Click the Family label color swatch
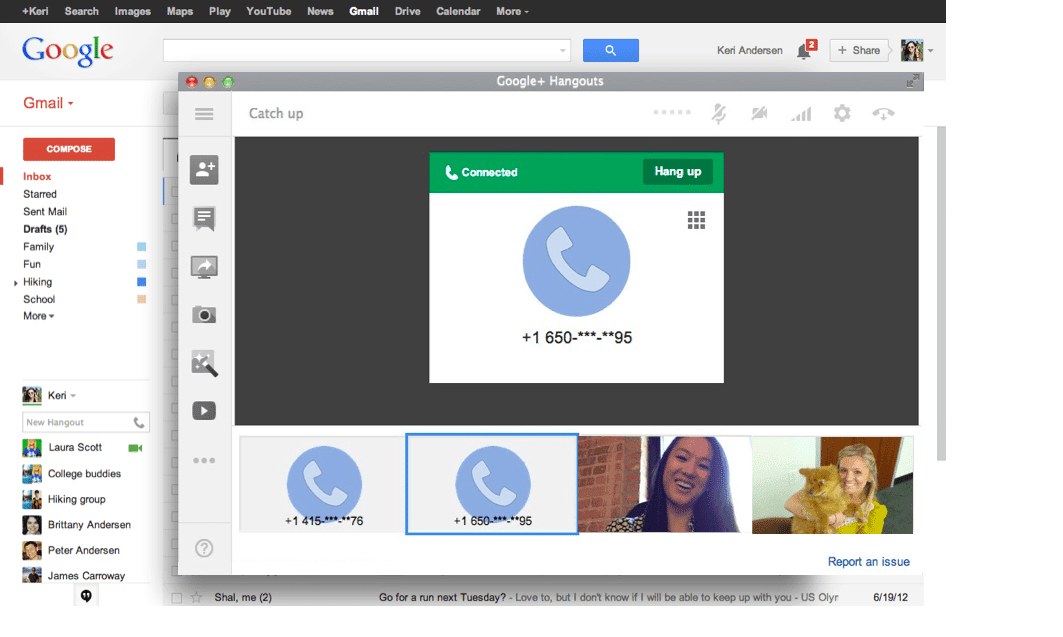The image size is (1063, 637). point(142,247)
